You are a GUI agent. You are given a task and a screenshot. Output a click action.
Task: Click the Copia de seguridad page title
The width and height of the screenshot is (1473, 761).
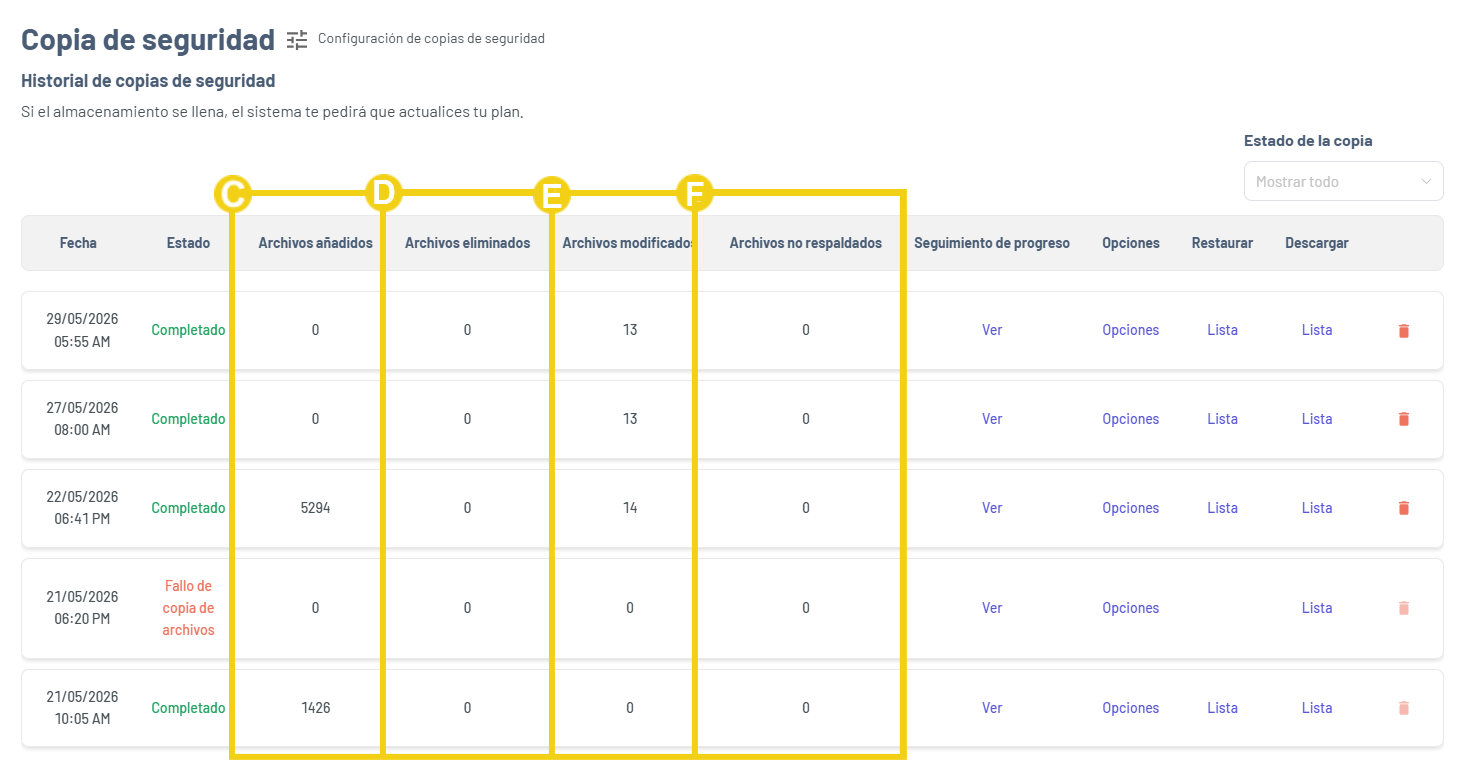(148, 39)
